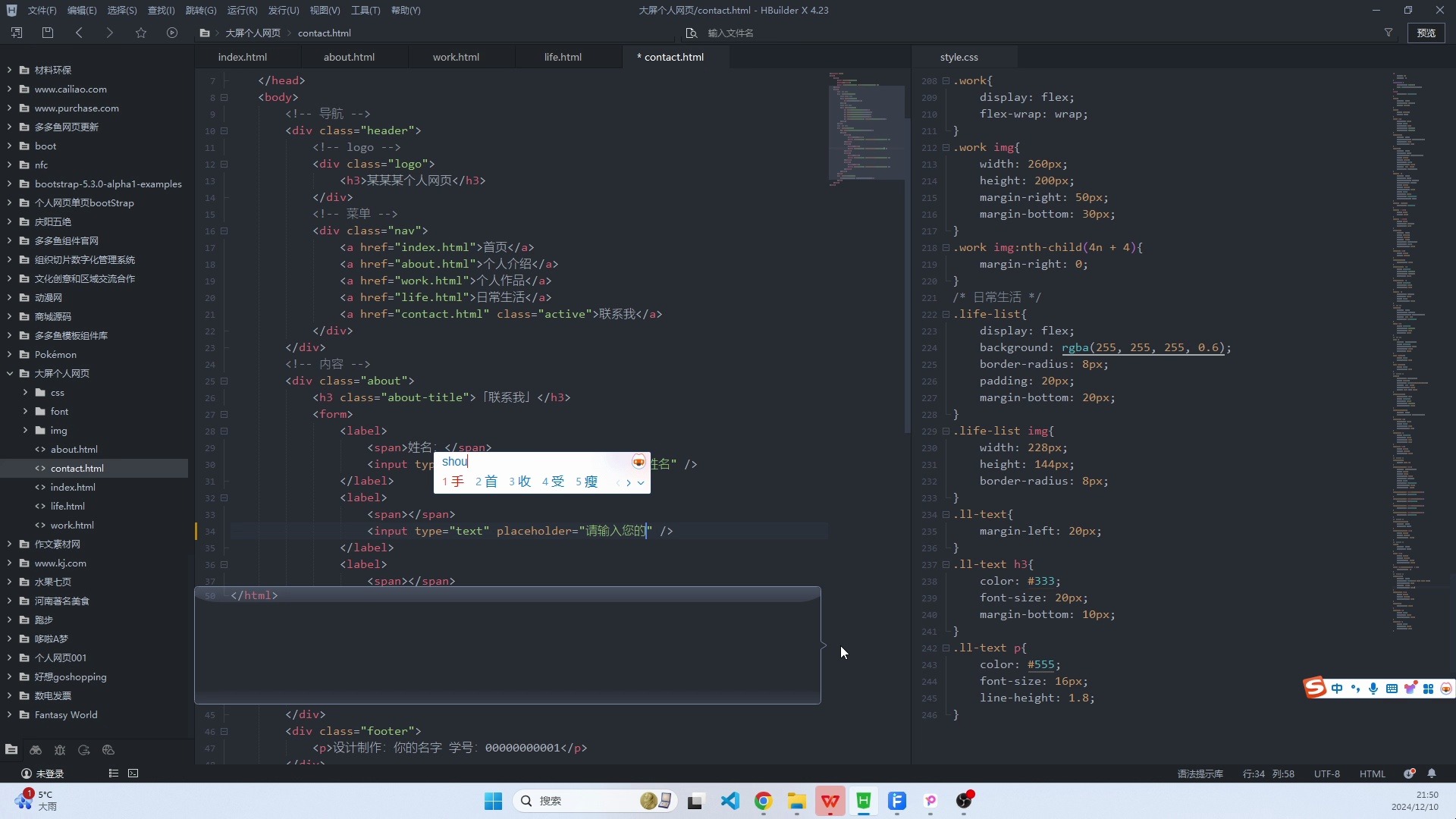
Task: Switch to the style.css tab
Action: (x=959, y=57)
